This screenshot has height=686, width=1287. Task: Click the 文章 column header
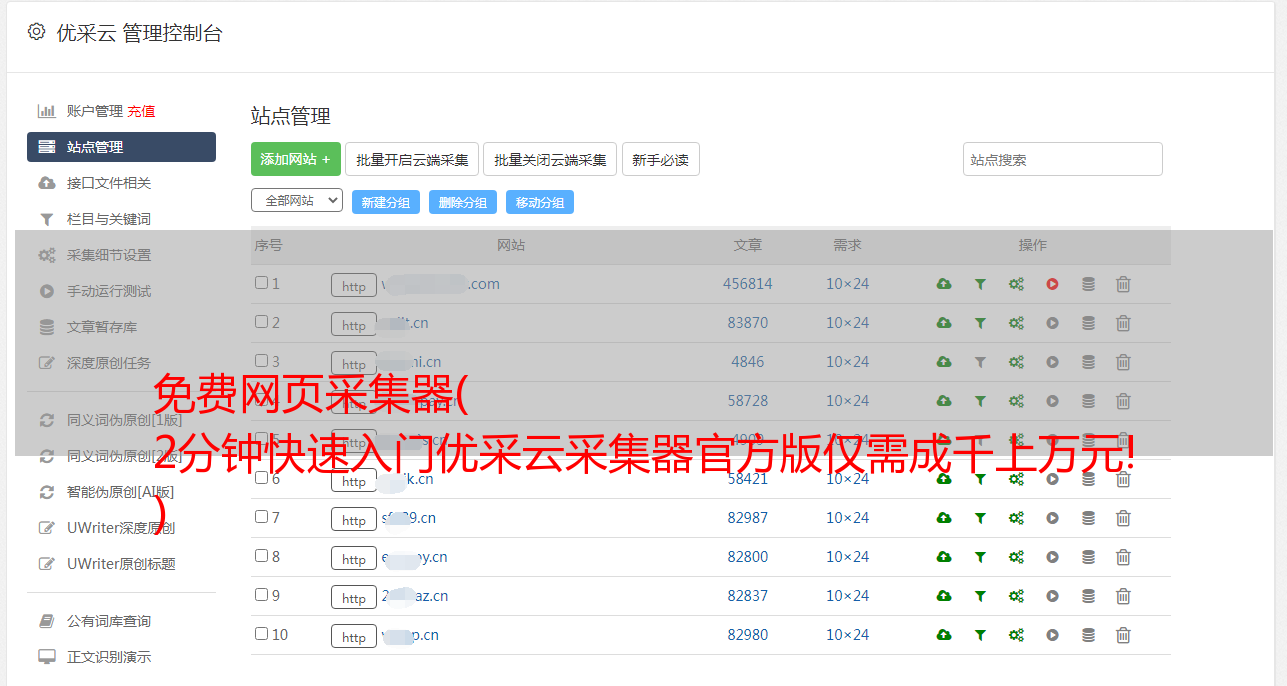click(748, 245)
